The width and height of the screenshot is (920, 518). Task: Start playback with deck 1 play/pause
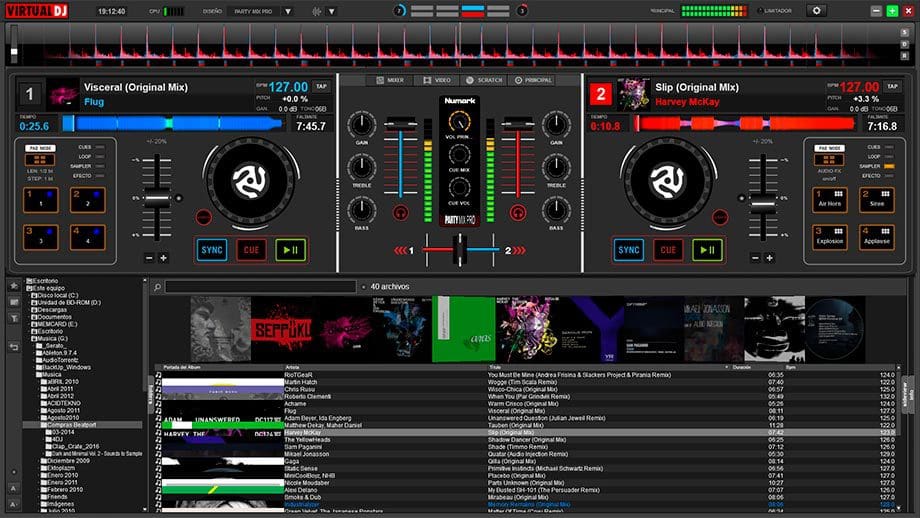(290, 250)
